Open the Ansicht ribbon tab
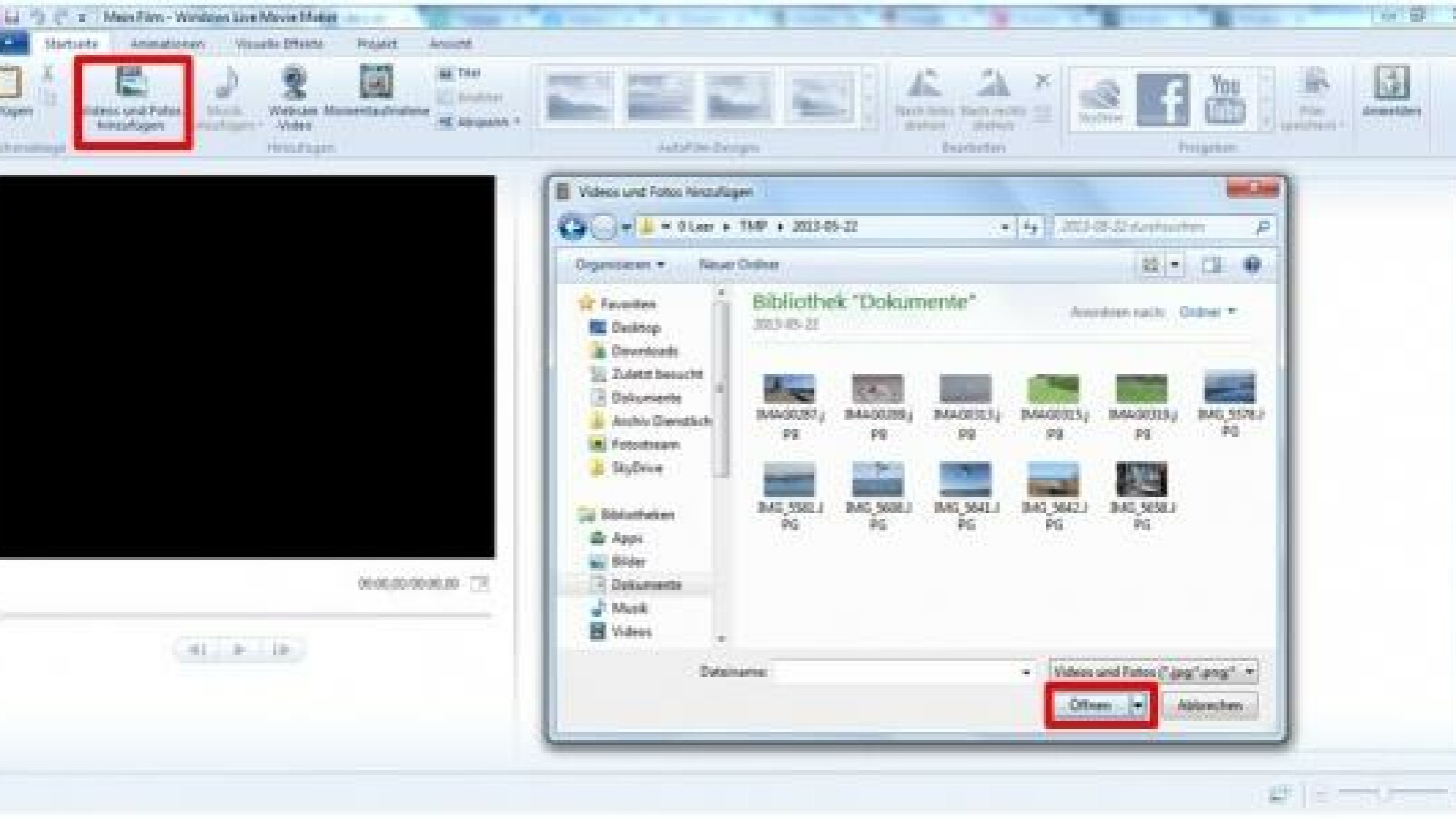The image size is (1456, 819). coord(450,44)
